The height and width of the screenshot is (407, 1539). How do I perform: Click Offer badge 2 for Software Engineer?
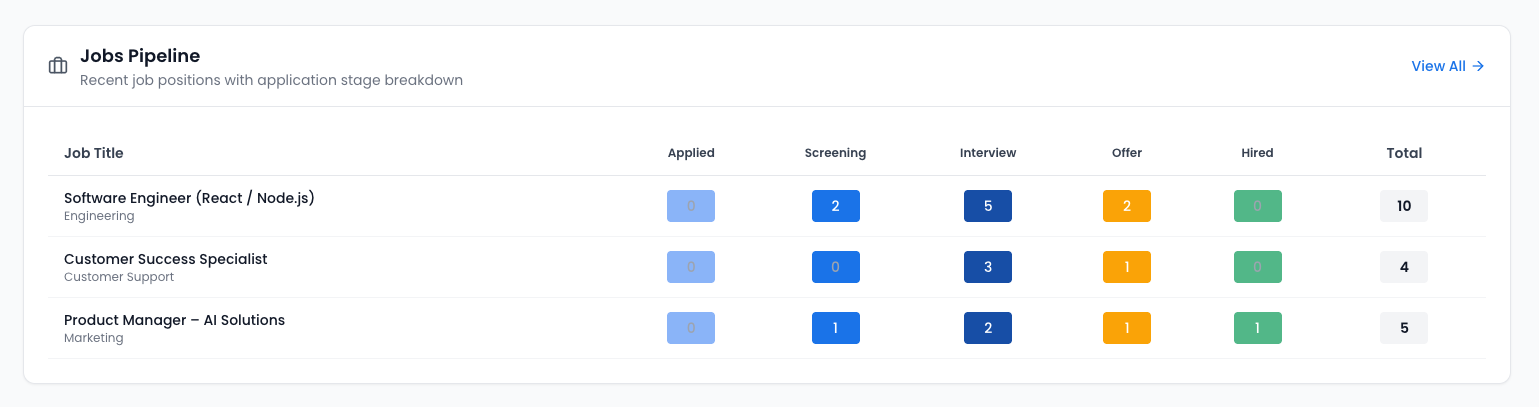click(1127, 206)
